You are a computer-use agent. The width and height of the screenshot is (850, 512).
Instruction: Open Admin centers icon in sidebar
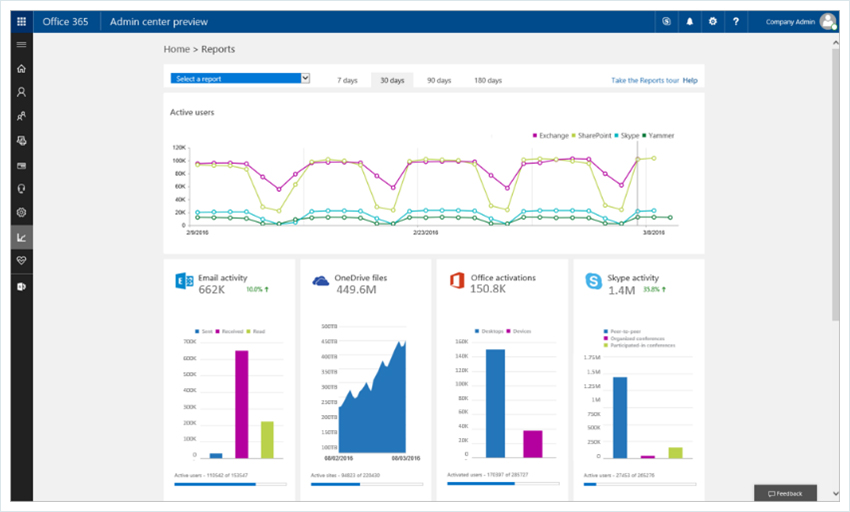[21, 286]
